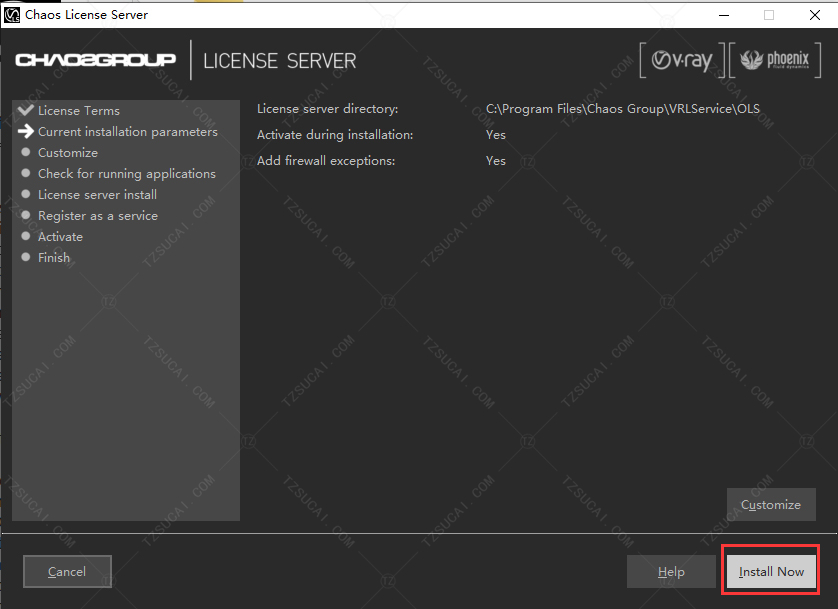Open the Help button
The image size is (838, 609).
tap(671, 572)
